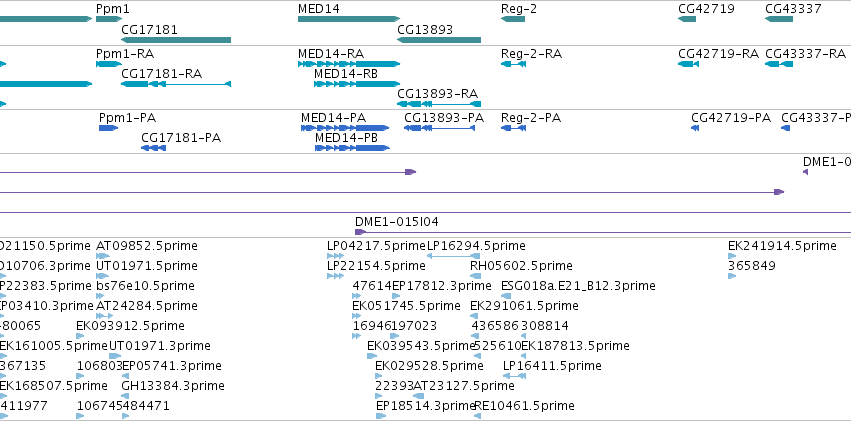Select the MED14-RA transcript glyph

coord(349,64)
